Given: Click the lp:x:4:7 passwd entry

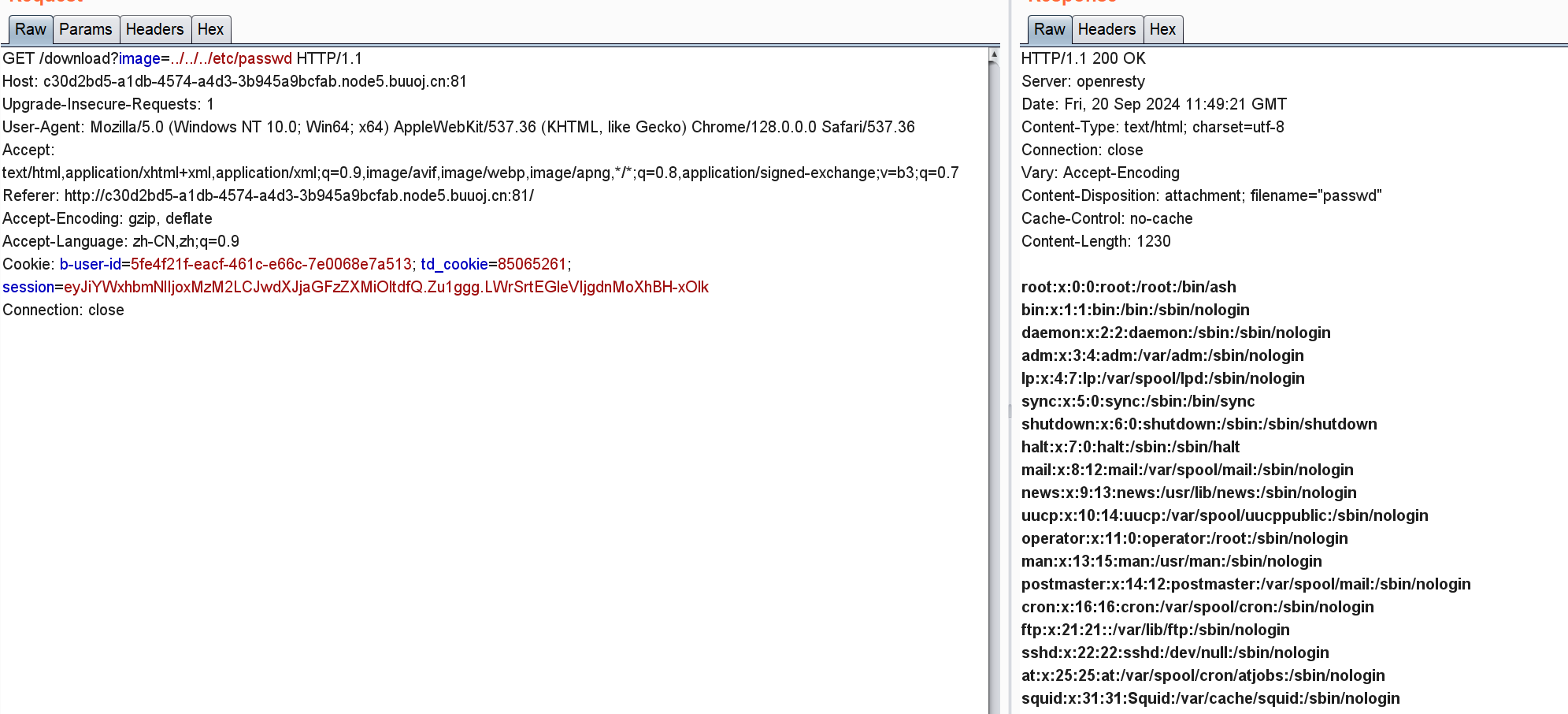Looking at the screenshot, I should 1163,378.
